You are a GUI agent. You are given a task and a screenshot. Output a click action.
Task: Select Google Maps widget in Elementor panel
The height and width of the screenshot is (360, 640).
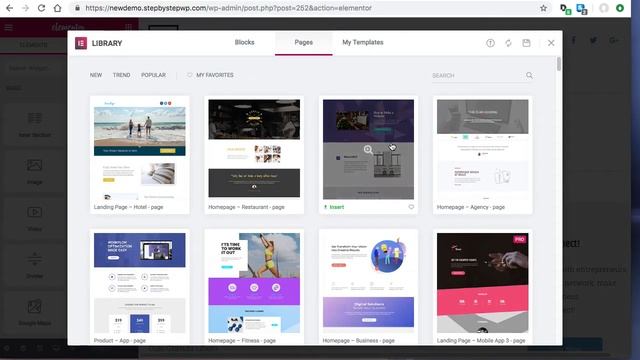point(34,312)
